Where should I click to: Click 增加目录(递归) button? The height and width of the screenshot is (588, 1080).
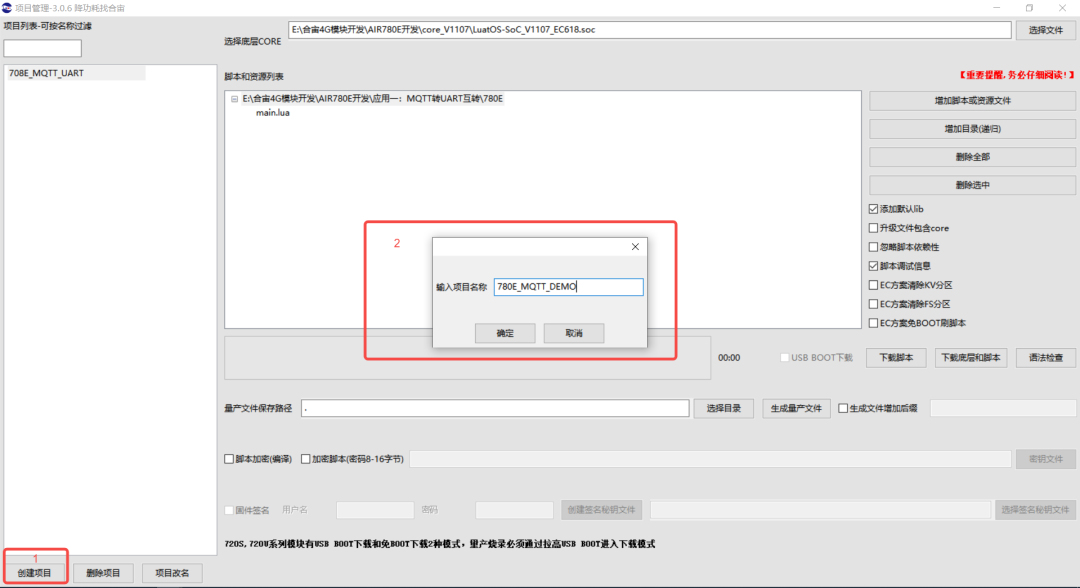[972, 129]
